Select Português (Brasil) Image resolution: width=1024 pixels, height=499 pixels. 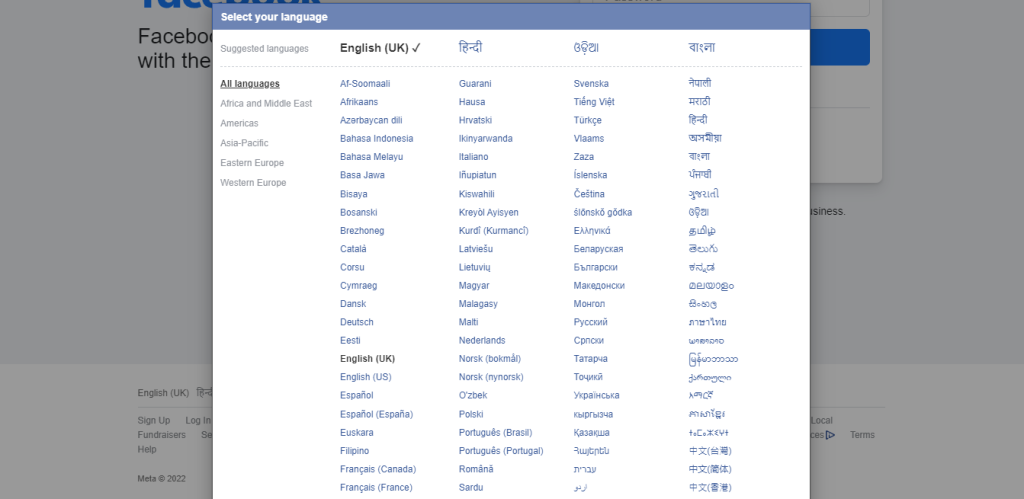496,432
